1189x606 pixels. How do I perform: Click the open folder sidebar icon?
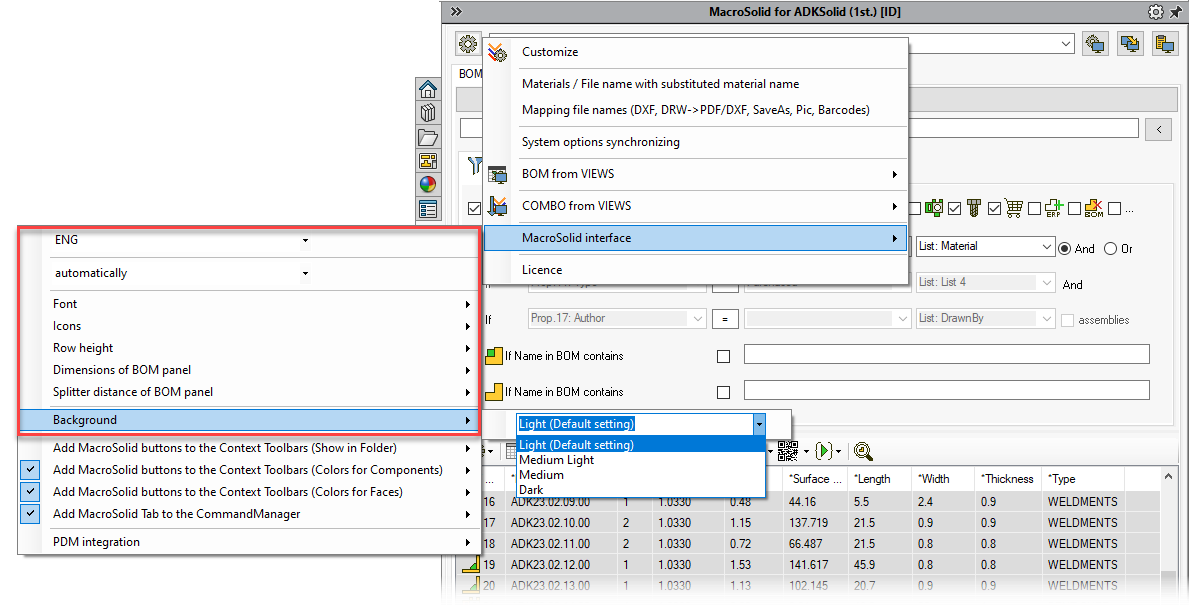[x=428, y=137]
